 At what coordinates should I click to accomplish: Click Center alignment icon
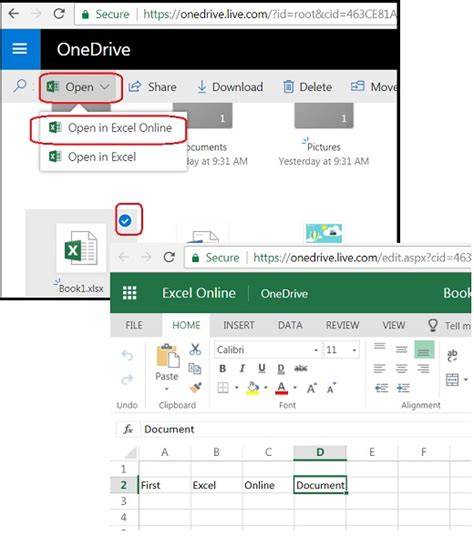pos(401,368)
